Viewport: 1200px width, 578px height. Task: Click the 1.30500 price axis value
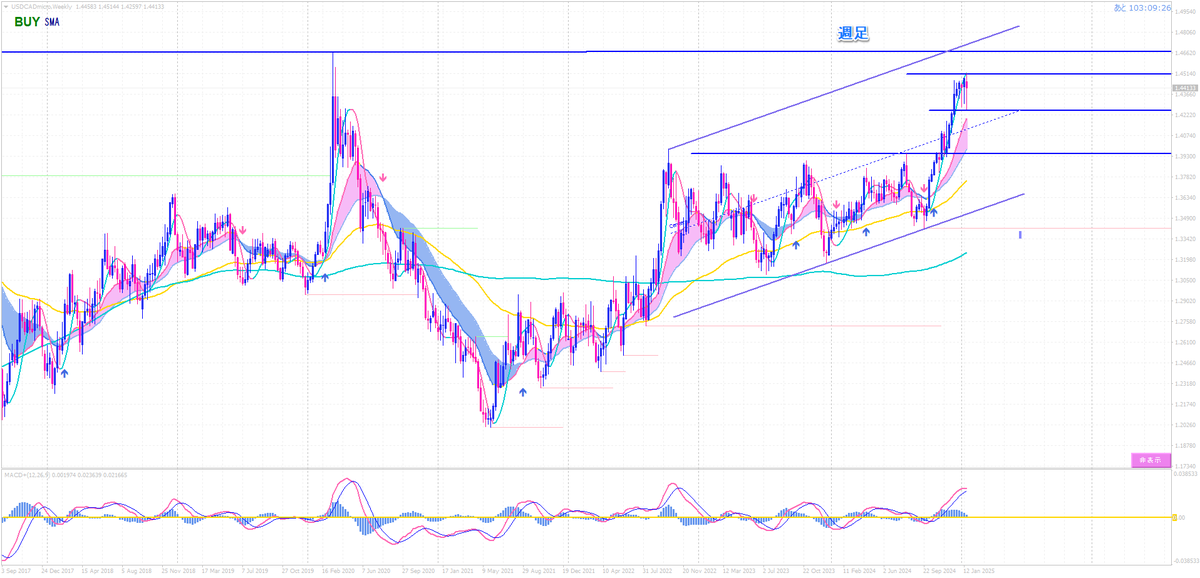[1184, 280]
